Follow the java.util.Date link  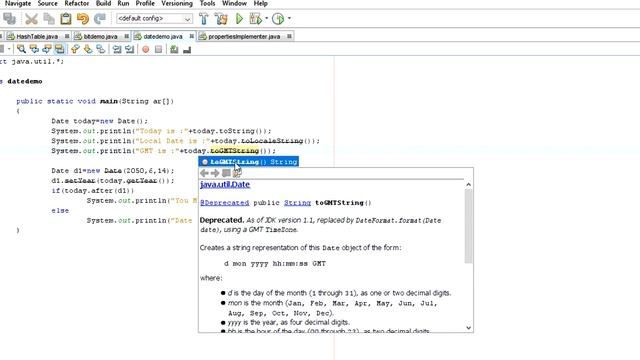225,184
